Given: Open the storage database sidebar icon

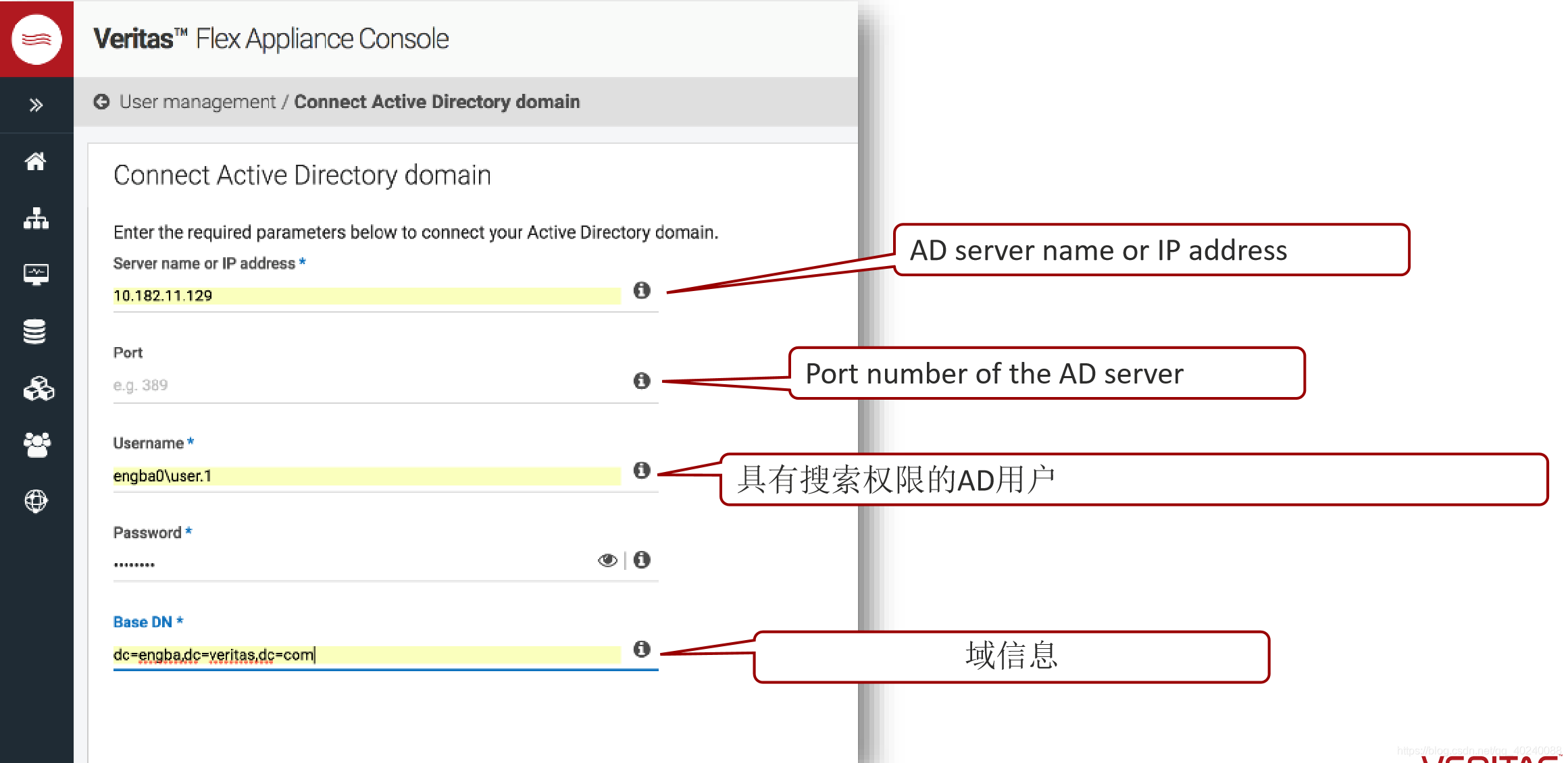Looking at the screenshot, I should pyautogui.click(x=34, y=332).
